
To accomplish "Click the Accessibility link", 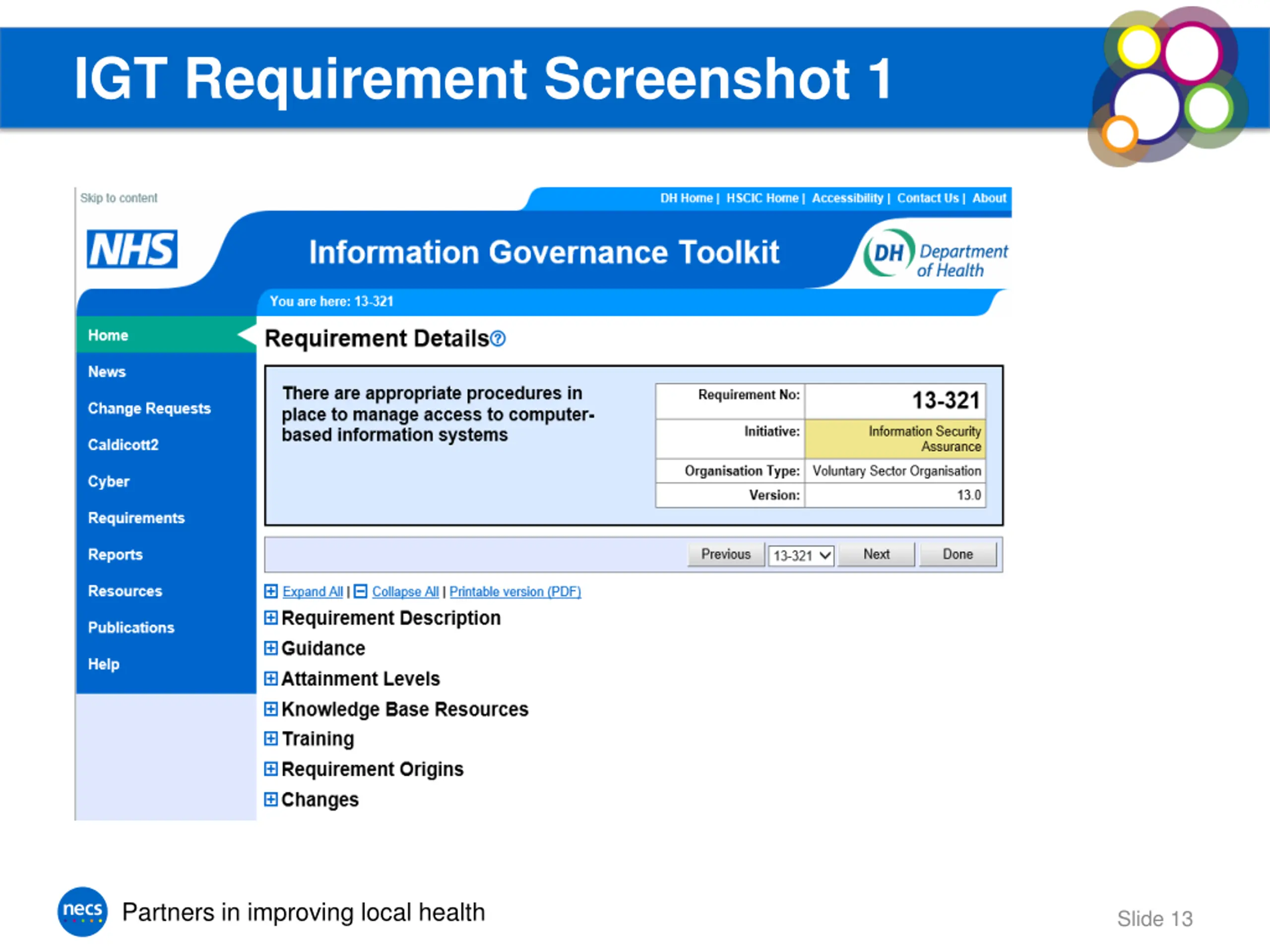I will (x=847, y=198).
